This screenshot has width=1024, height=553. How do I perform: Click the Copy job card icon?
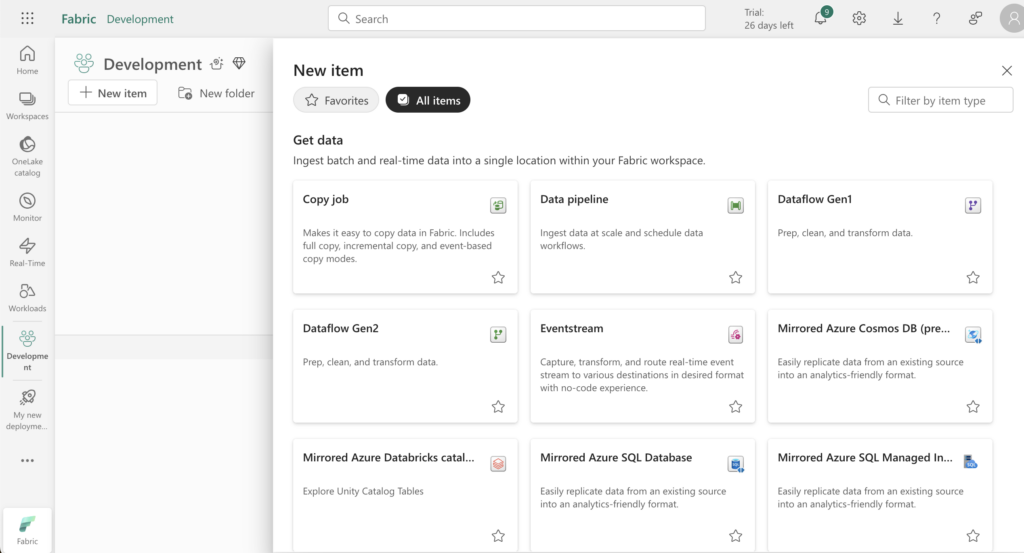[498, 206]
